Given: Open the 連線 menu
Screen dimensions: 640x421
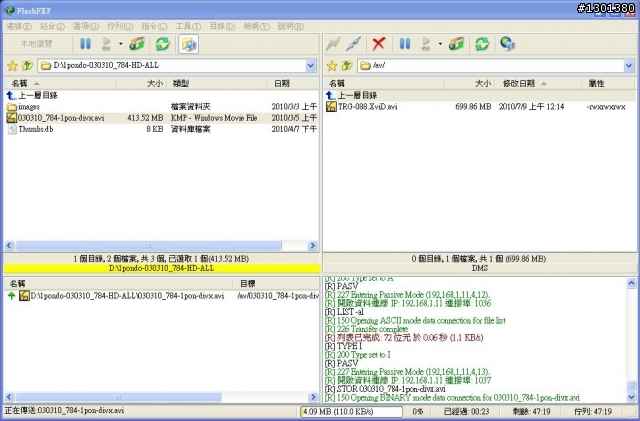Looking at the screenshot, I should [19, 26].
